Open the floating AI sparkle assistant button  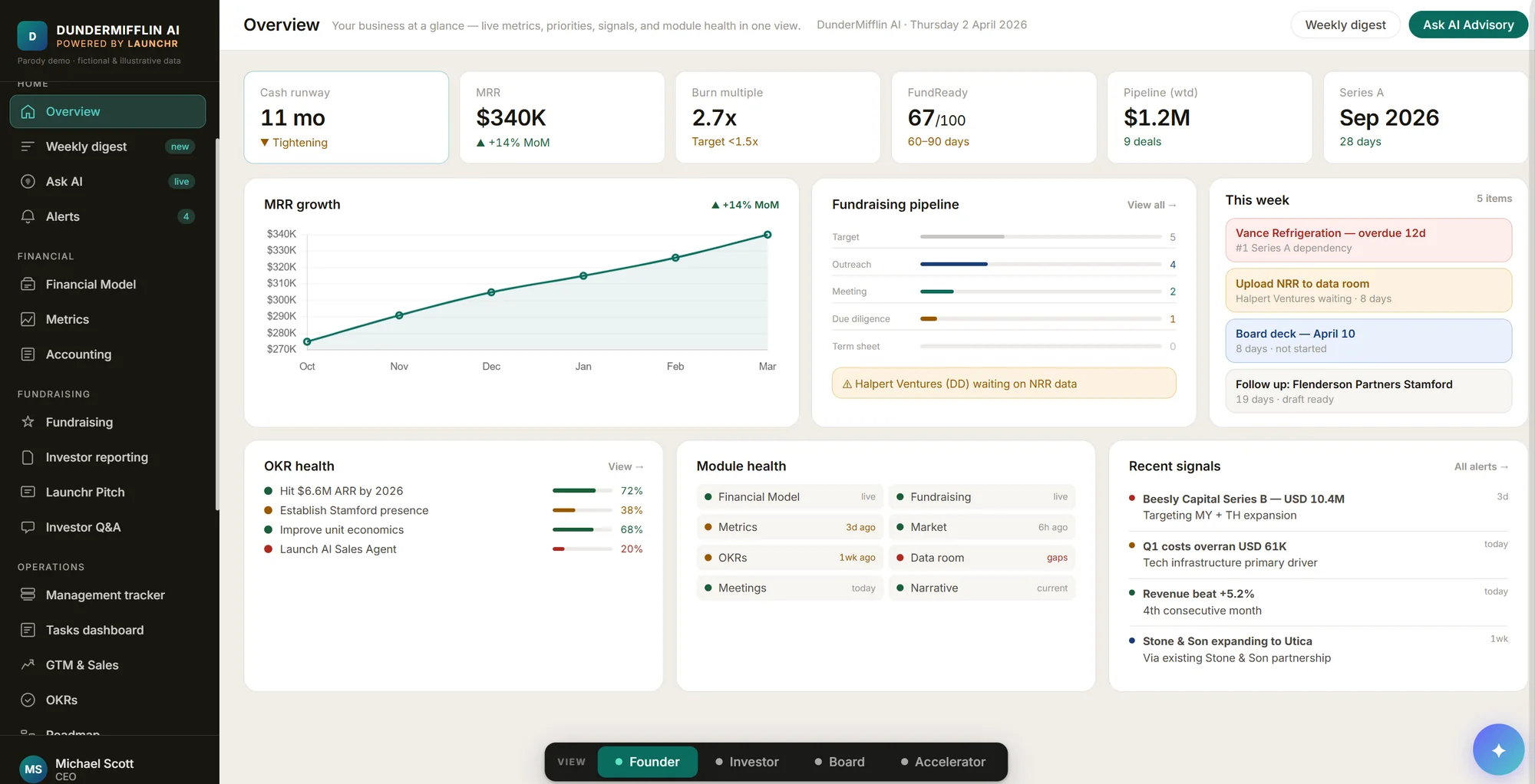tap(1498, 749)
